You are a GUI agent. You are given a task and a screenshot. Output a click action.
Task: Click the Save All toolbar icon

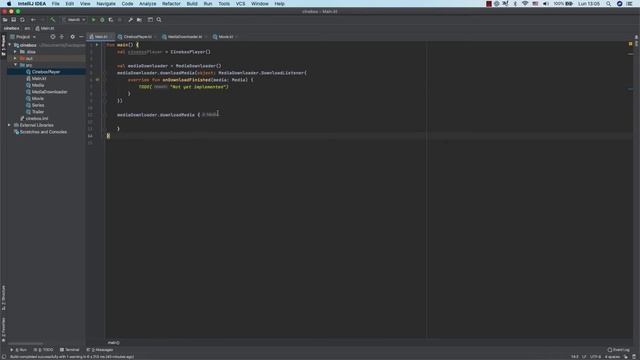13,20
